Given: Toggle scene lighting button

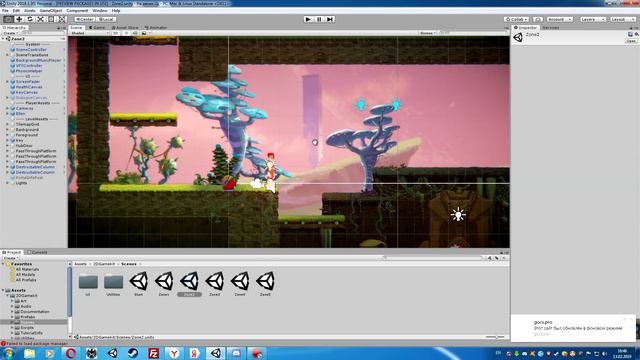Looking at the screenshot, I should coord(126,33).
